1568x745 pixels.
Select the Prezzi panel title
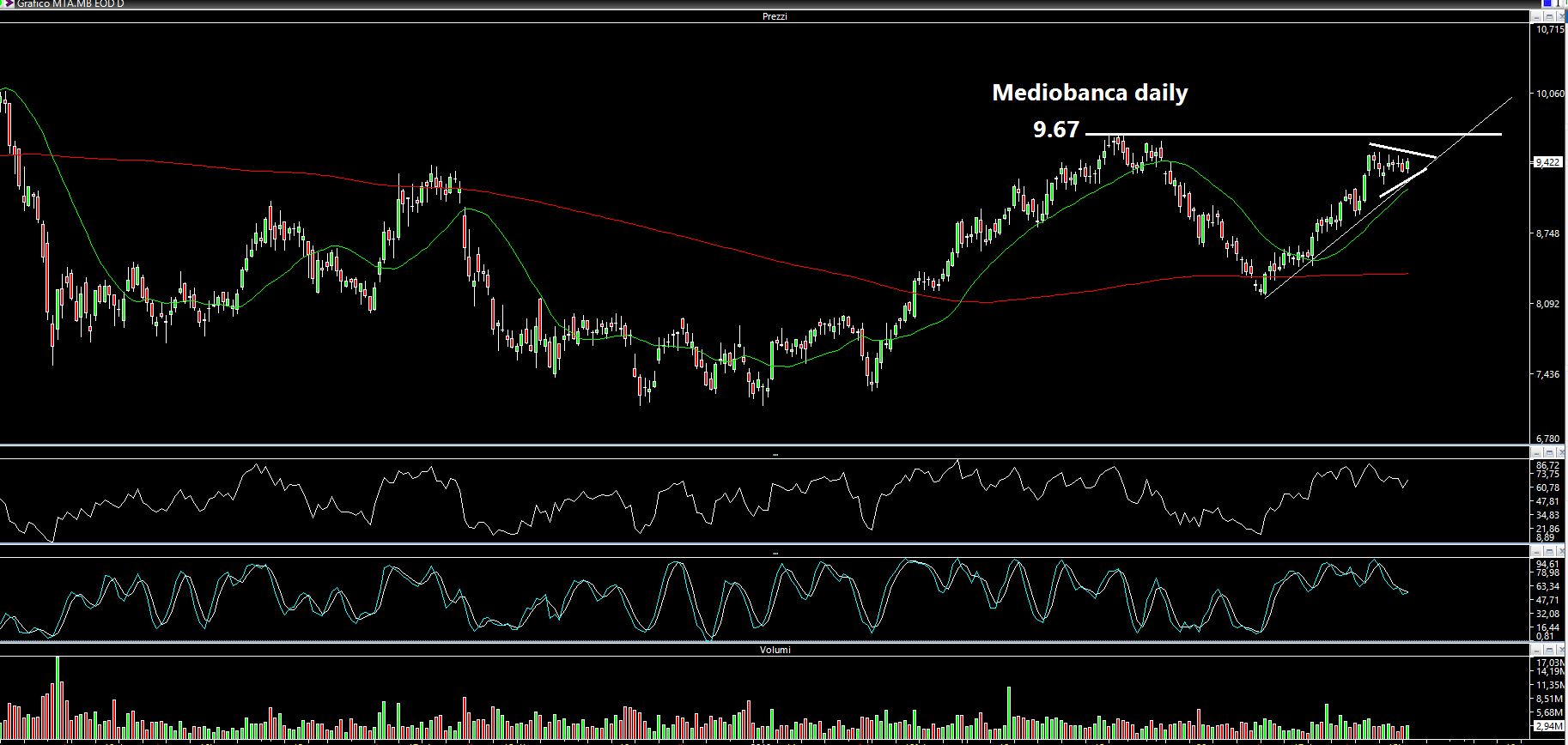pyautogui.click(x=775, y=16)
